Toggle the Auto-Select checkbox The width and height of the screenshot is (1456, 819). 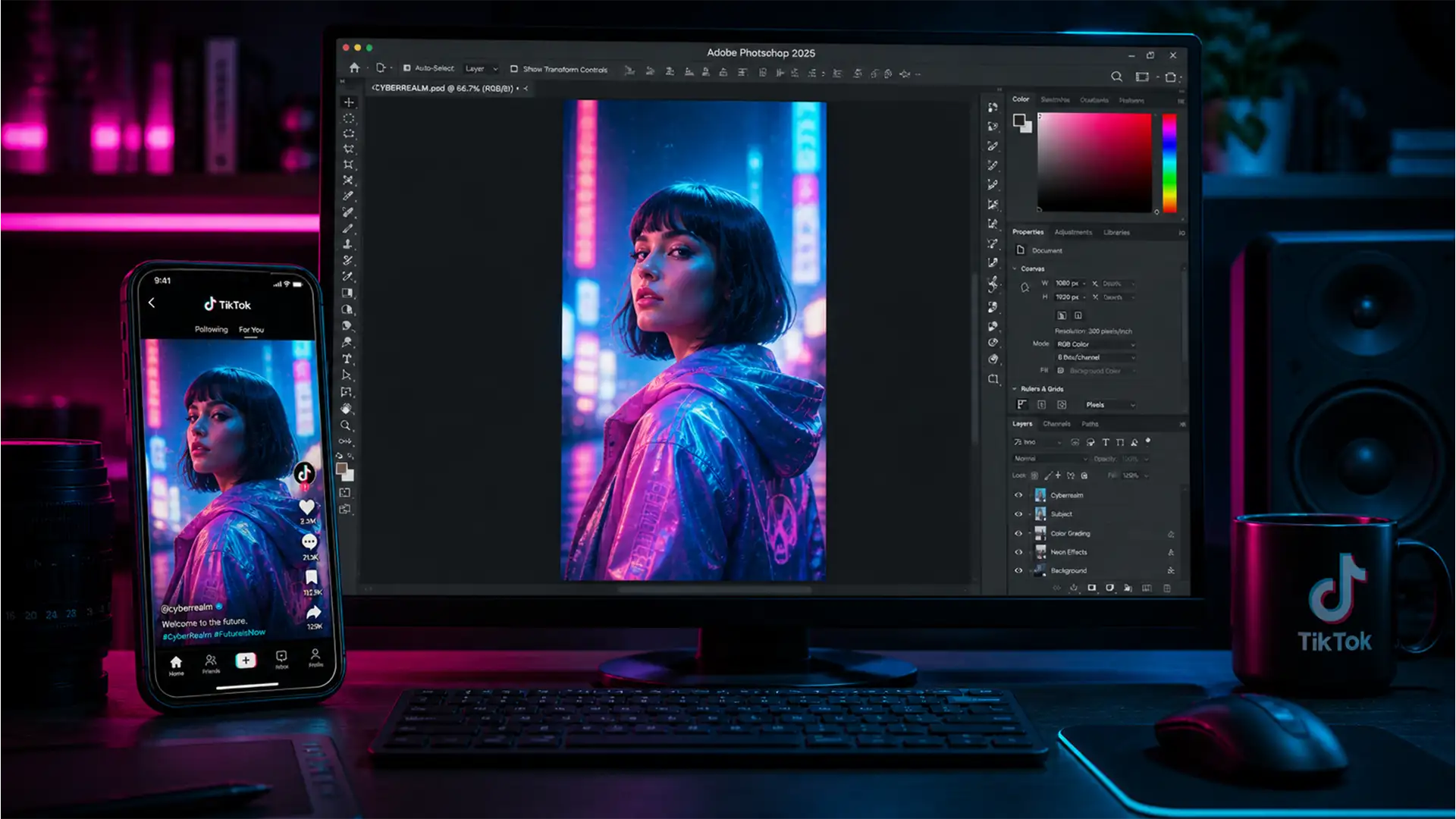[x=406, y=68]
